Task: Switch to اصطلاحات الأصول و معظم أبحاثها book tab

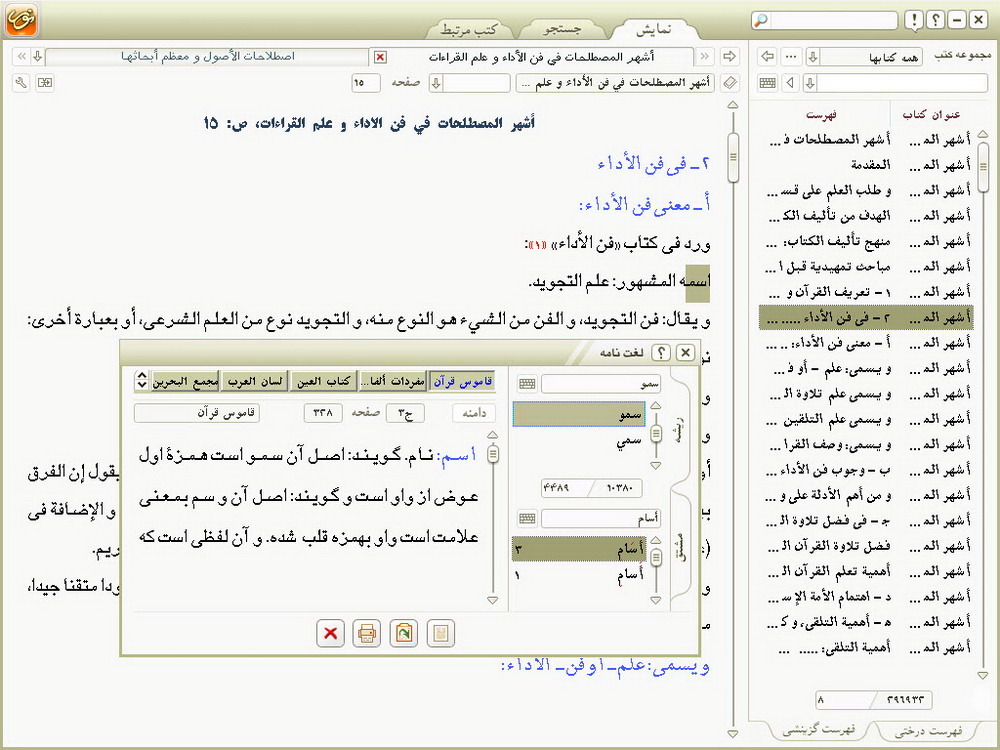Action: 208,57
